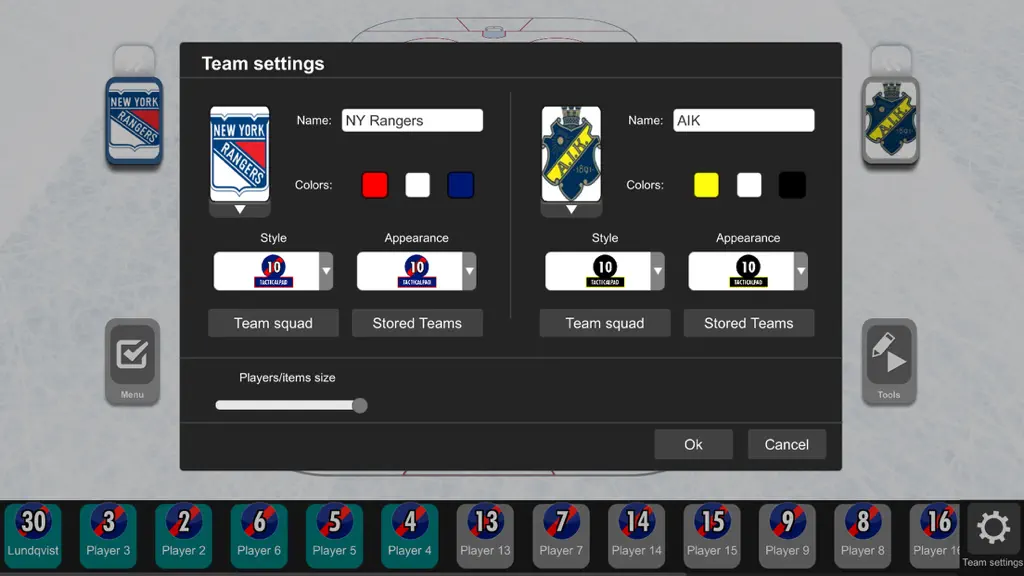Viewport: 1024px width, 576px height.
Task: Click the NY Rangers name field
Action: pos(412,120)
